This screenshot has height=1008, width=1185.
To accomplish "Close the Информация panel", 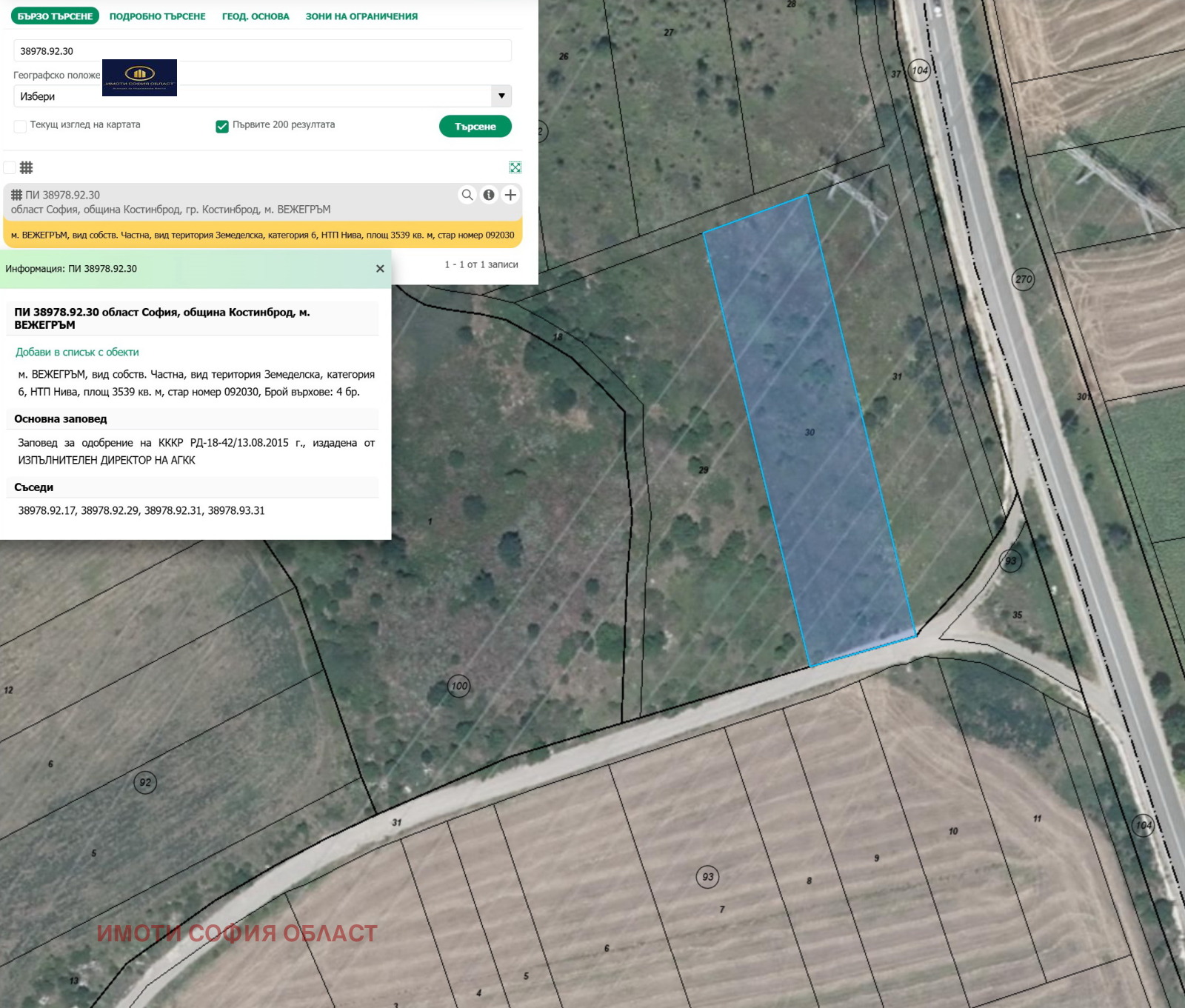I will pyautogui.click(x=380, y=269).
